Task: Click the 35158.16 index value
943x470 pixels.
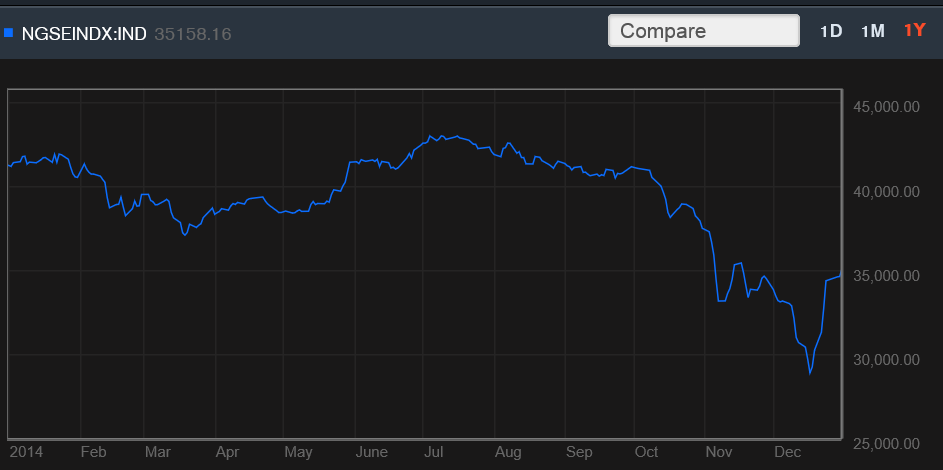Action: (193, 33)
